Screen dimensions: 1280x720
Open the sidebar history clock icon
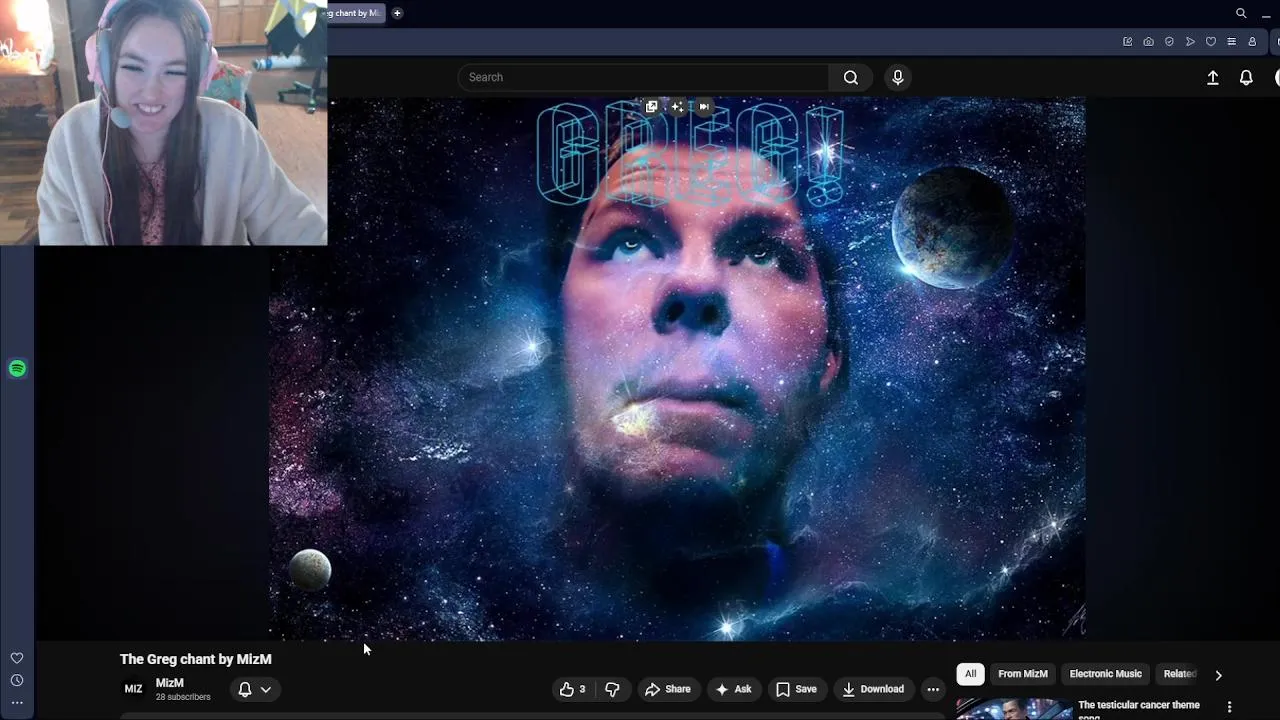[x=17, y=680]
